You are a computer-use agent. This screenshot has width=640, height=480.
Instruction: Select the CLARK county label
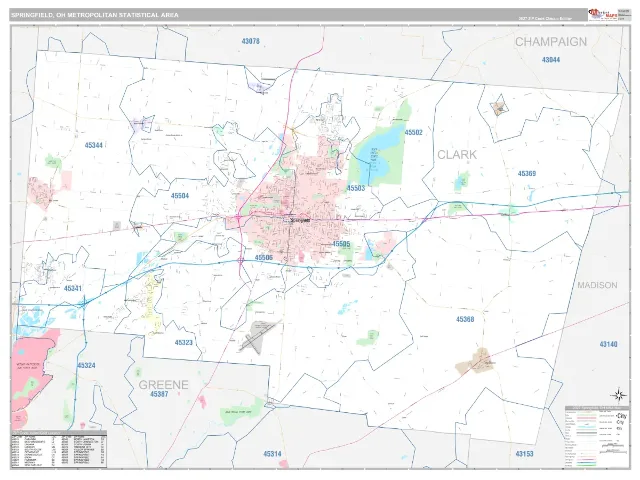(x=457, y=155)
